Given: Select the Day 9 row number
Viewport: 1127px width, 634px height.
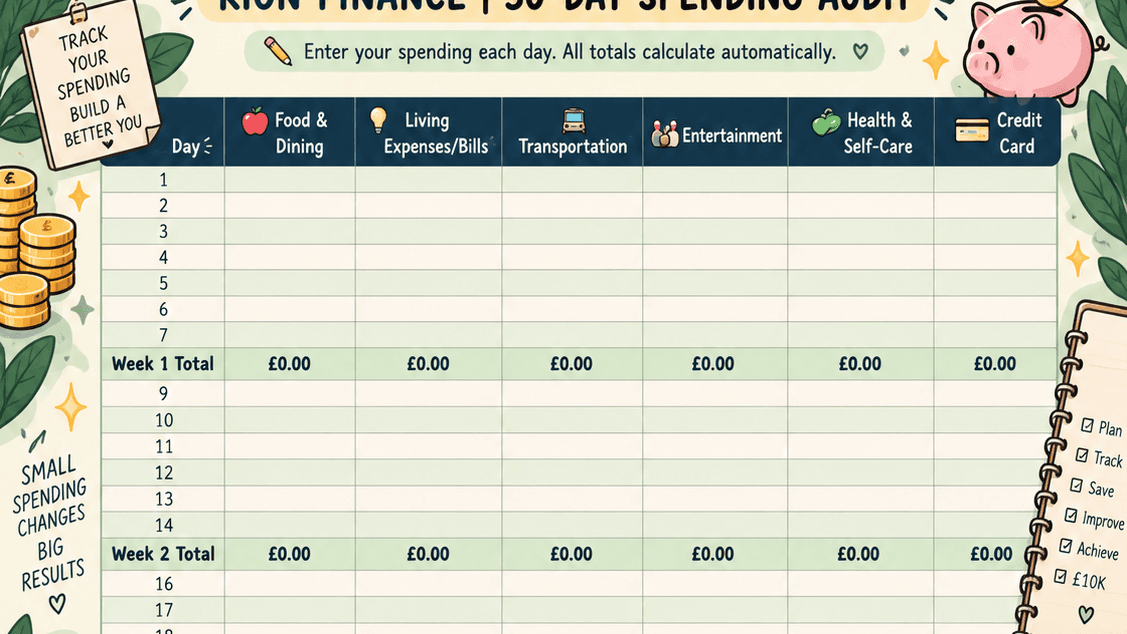Looking at the screenshot, I should tap(163, 394).
